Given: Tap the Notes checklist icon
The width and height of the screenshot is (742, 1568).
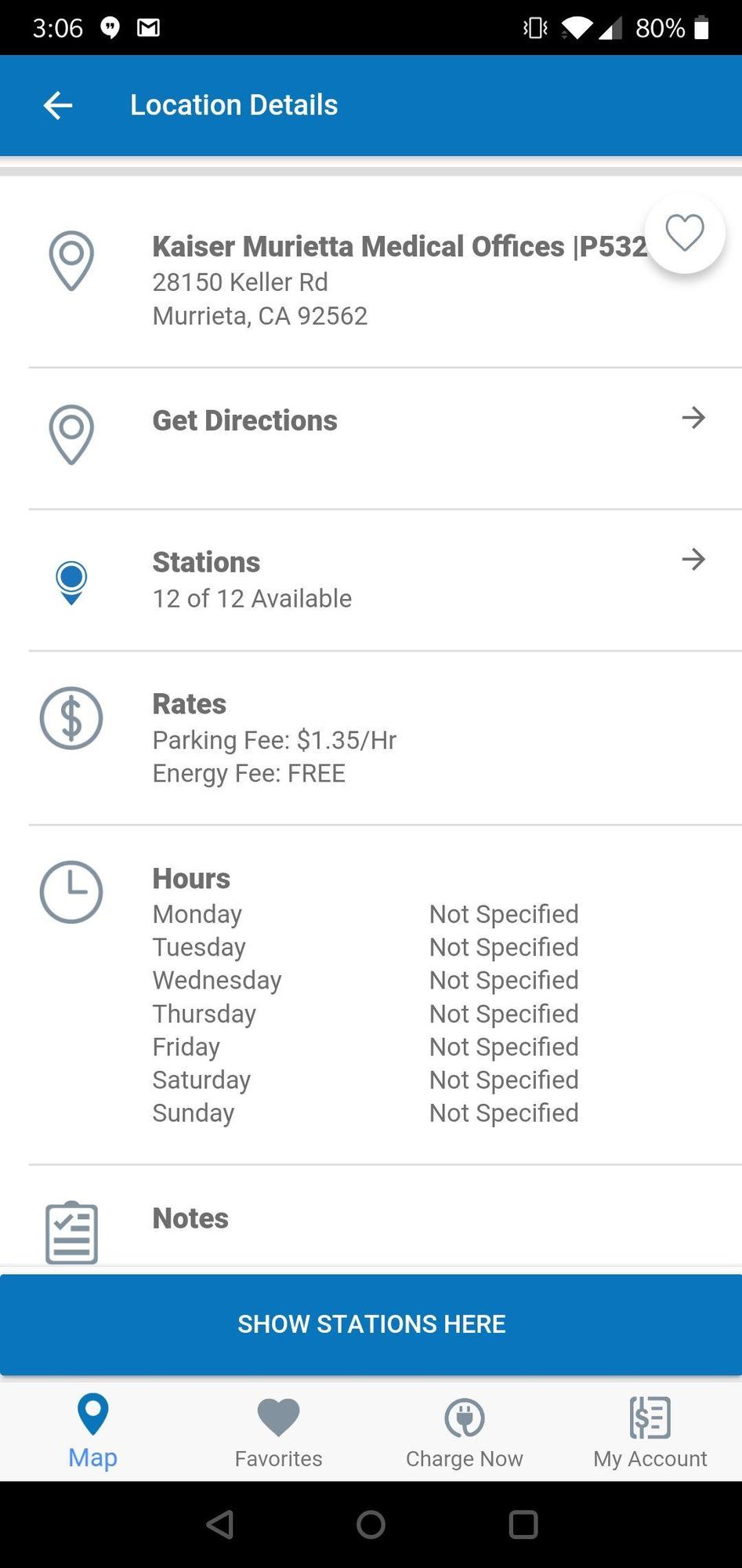Looking at the screenshot, I should coord(71,1232).
